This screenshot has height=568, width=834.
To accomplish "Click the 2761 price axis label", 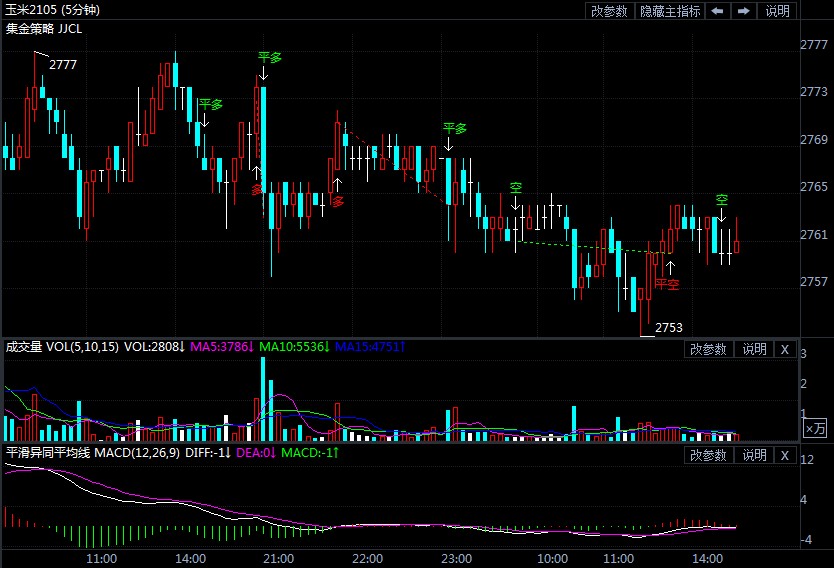I will 814,235.
